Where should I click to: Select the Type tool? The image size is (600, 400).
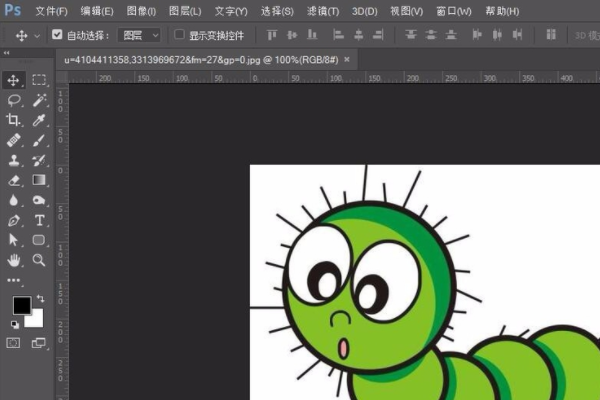point(39,220)
